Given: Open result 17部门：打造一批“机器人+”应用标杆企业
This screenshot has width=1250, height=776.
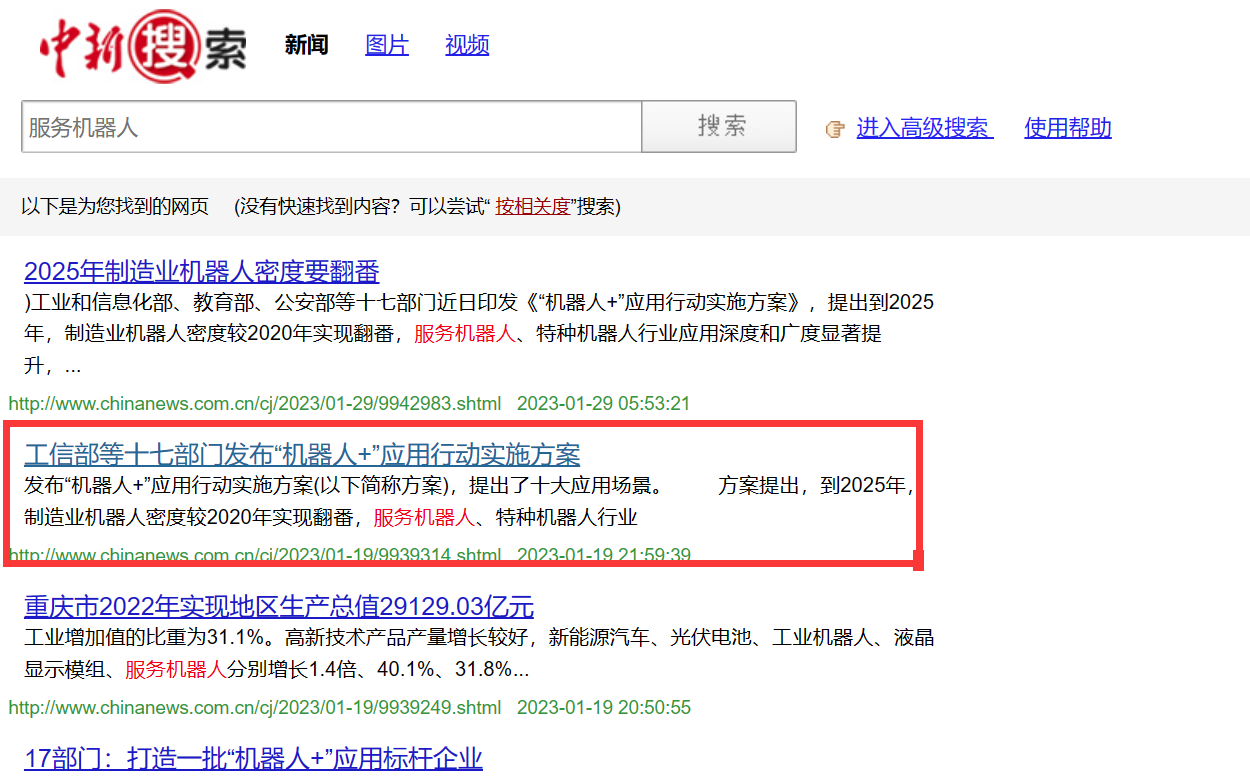Looking at the screenshot, I should [253, 758].
